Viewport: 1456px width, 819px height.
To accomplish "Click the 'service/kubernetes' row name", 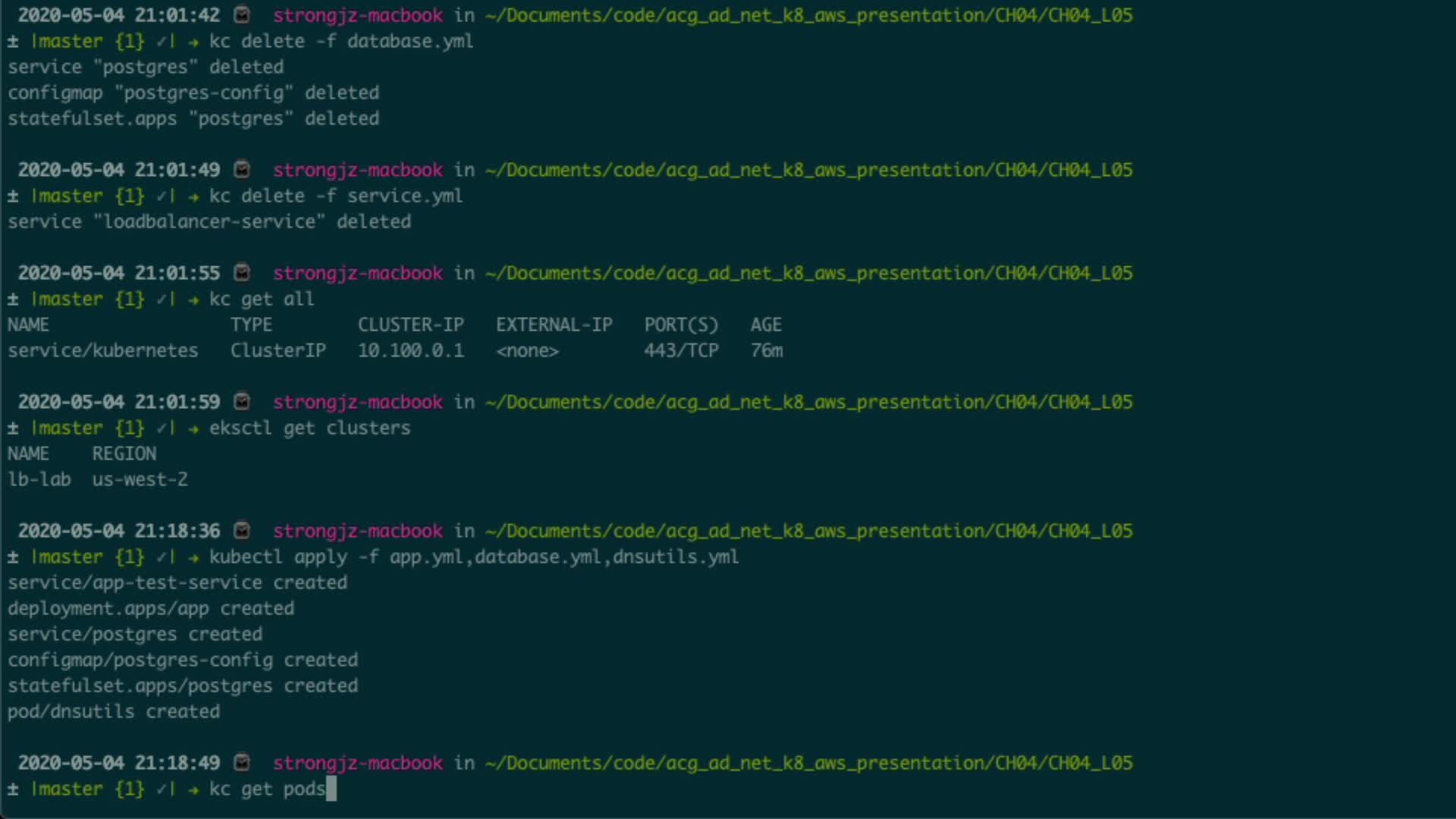I will tap(103, 351).
